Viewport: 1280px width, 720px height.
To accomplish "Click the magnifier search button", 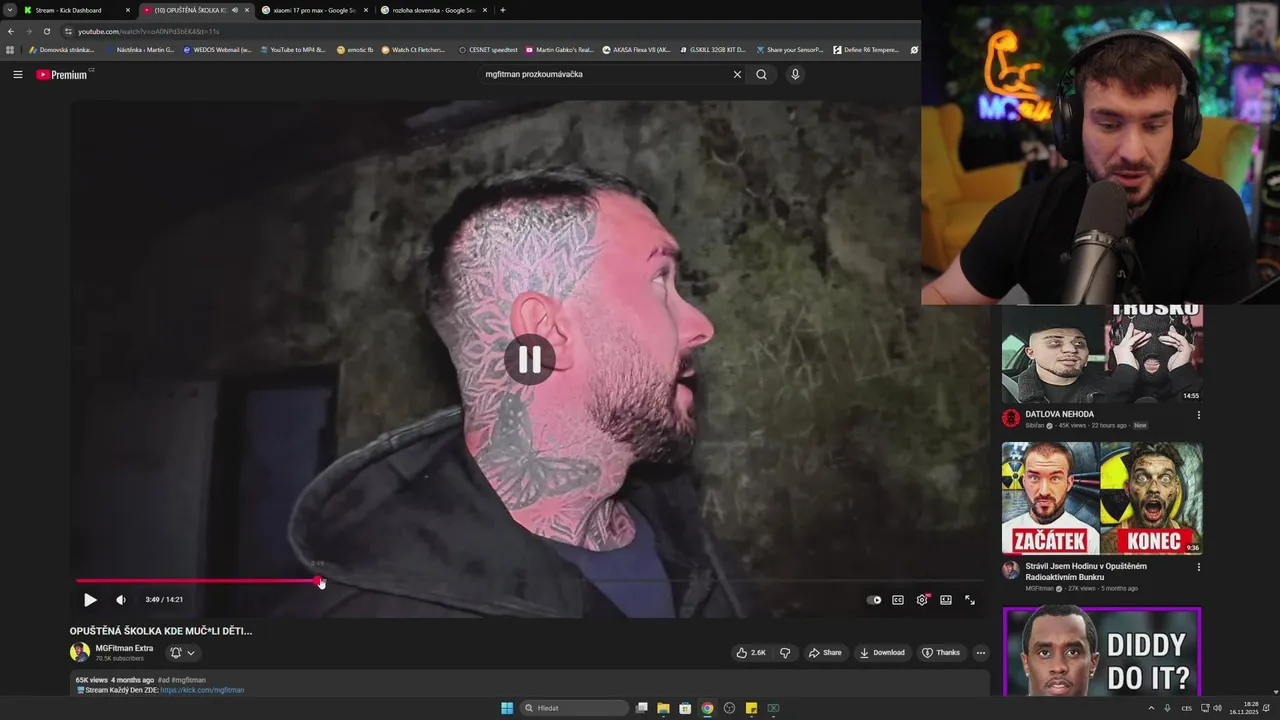I will pyautogui.click(x=761, y=74).
